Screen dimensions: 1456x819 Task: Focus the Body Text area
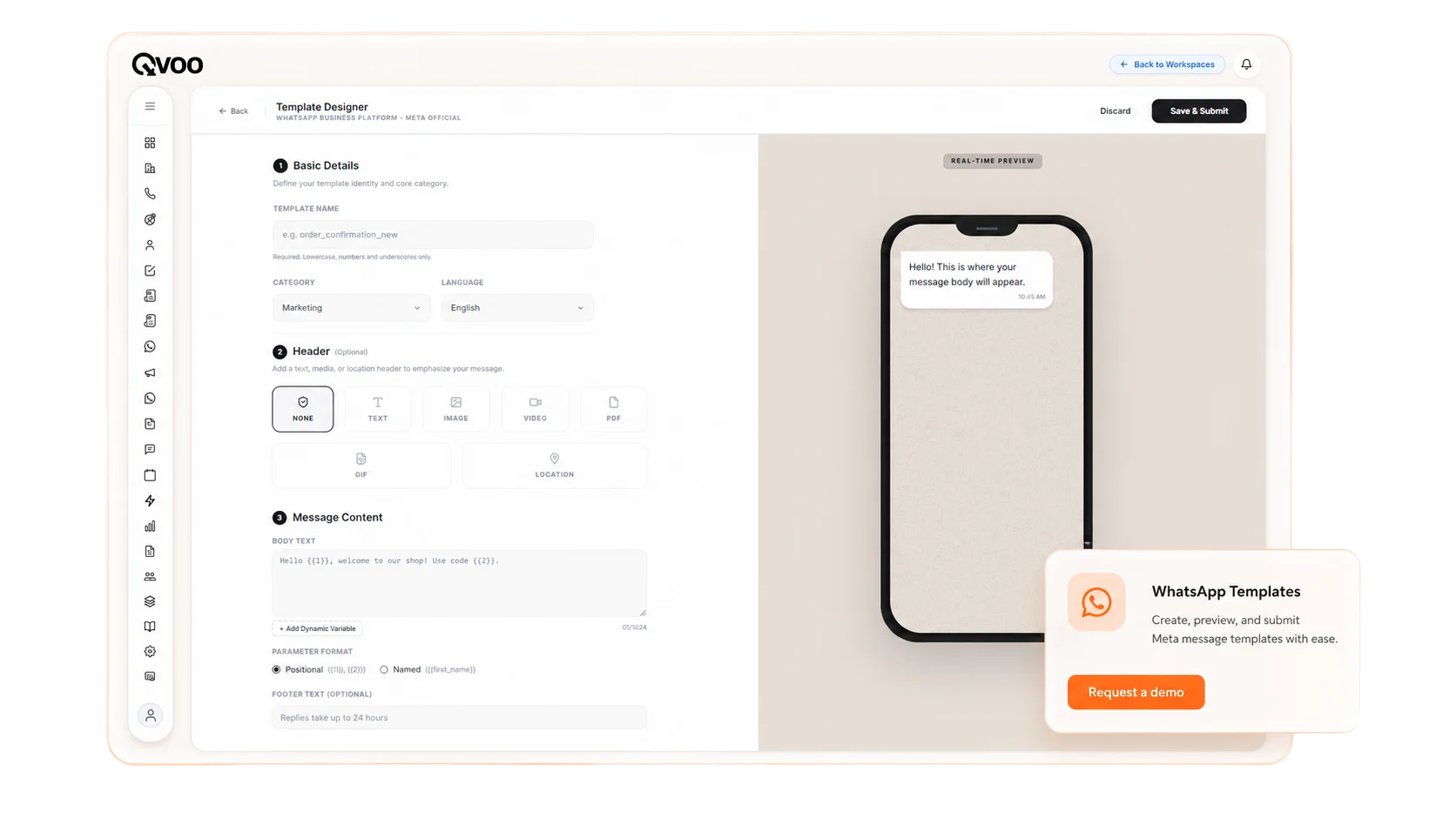[x=459, y=583]
